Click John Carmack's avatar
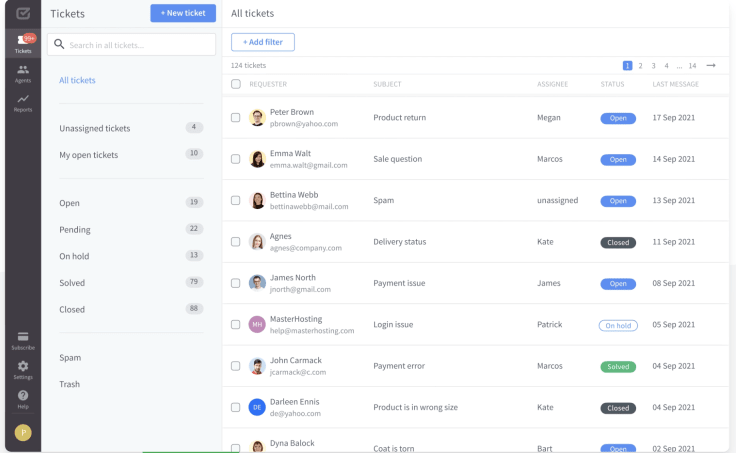Viewport: 736px width, 453px height. point(257,366)
